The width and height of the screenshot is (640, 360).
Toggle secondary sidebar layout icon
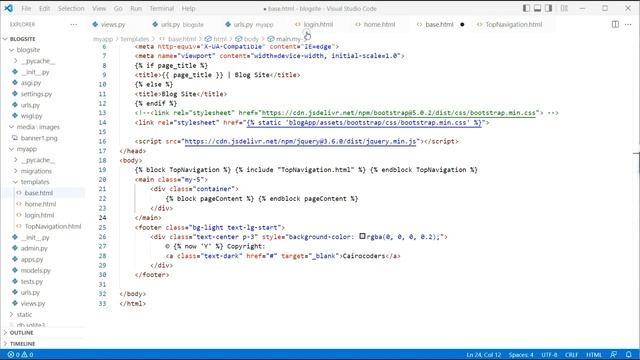tap(549, 8)
